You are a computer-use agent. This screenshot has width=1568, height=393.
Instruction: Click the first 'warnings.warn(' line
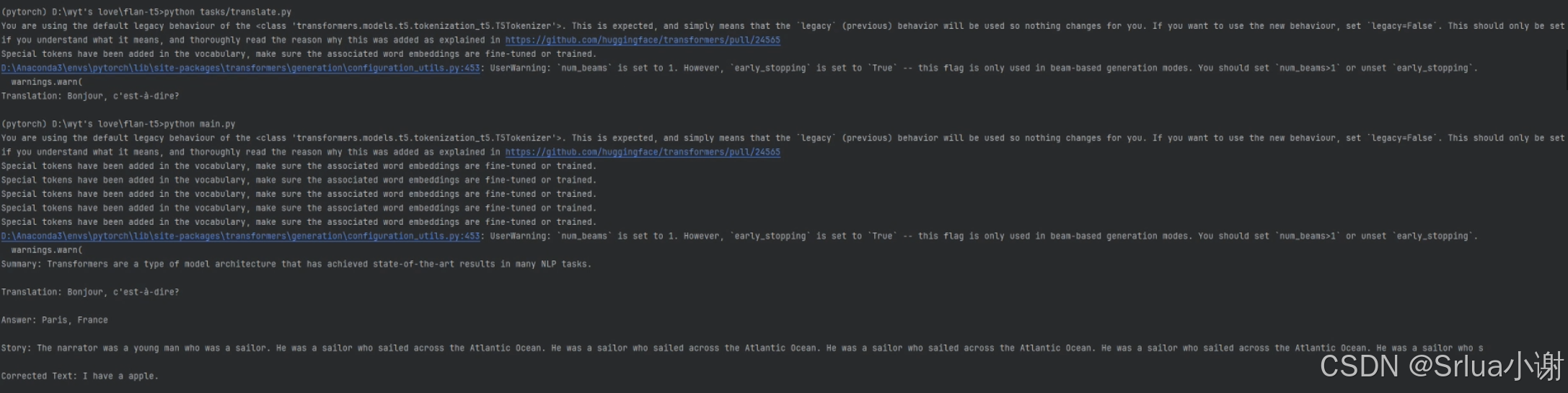(47, 82)
